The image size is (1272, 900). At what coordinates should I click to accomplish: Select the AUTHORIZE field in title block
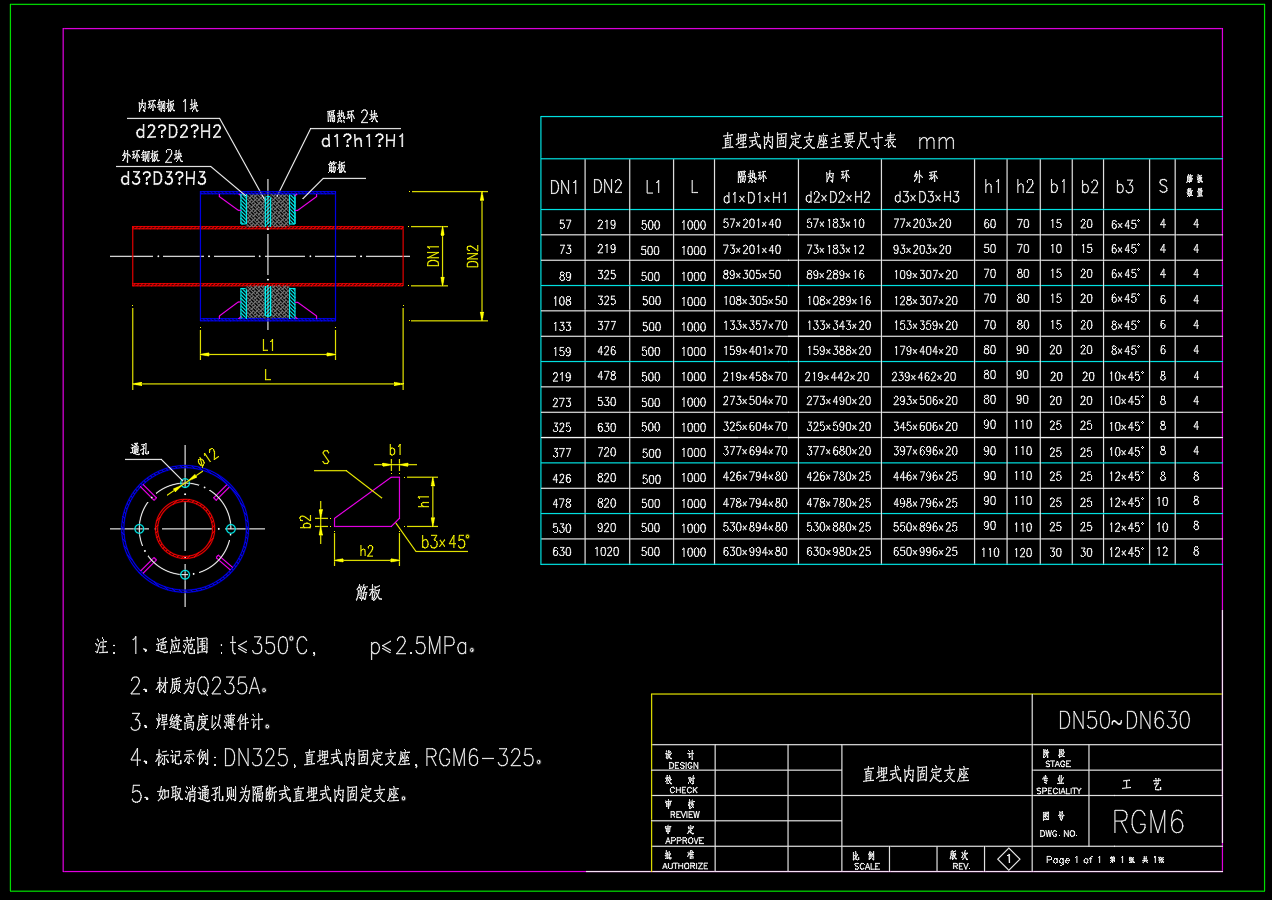684,860
